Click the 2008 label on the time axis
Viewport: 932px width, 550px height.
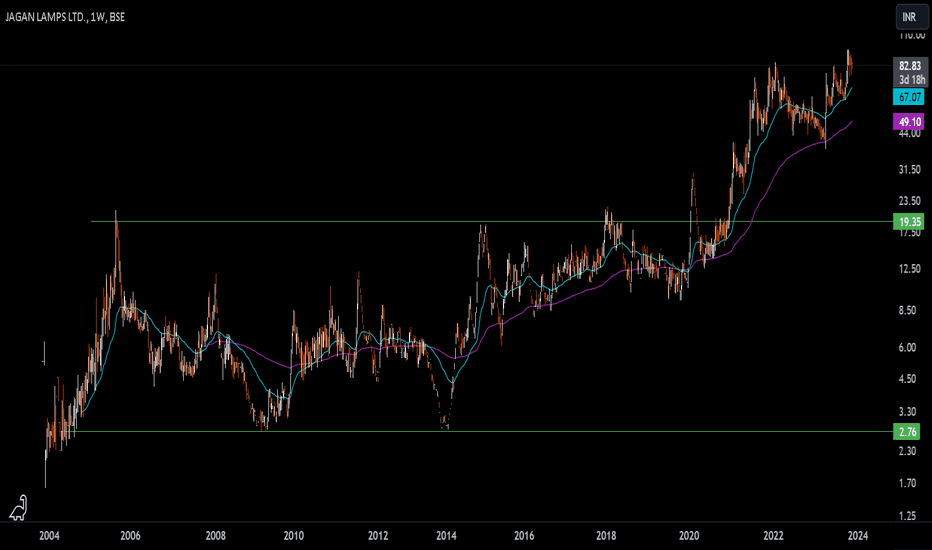pos(215,536)
